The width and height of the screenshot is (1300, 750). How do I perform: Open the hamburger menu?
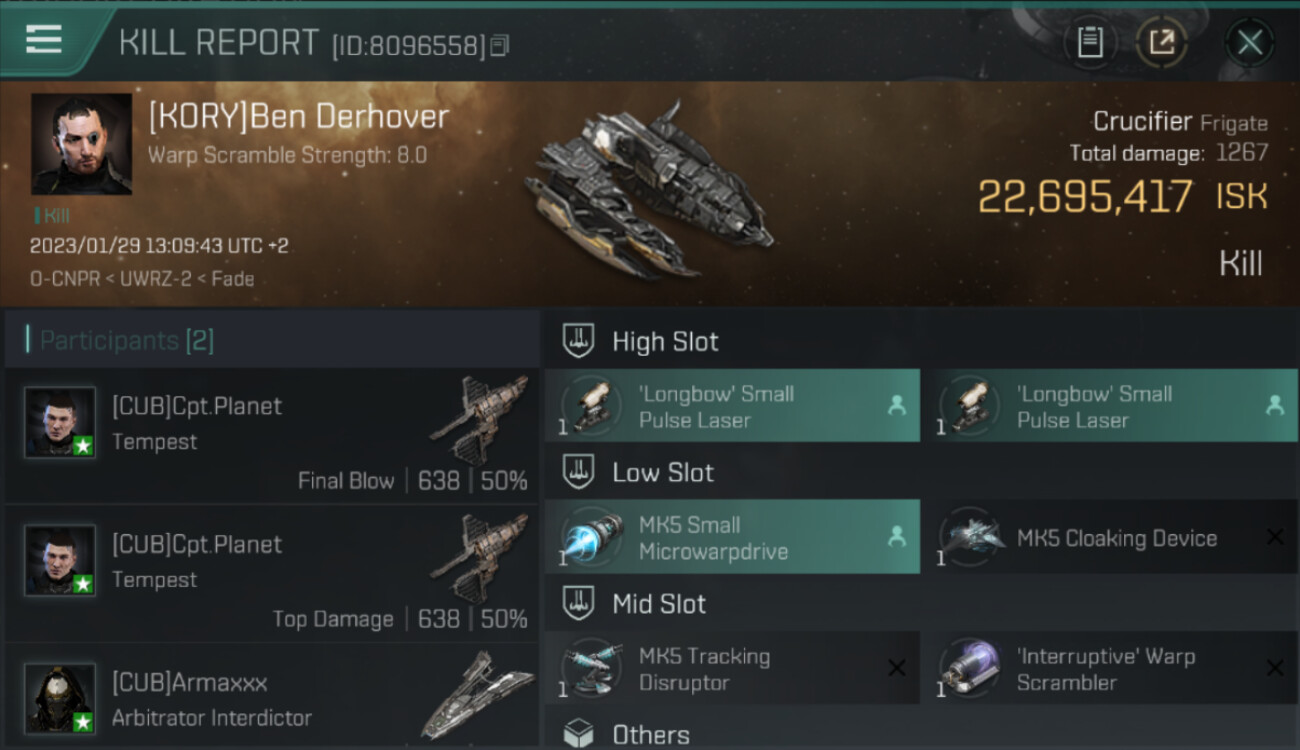pos(44,39)
